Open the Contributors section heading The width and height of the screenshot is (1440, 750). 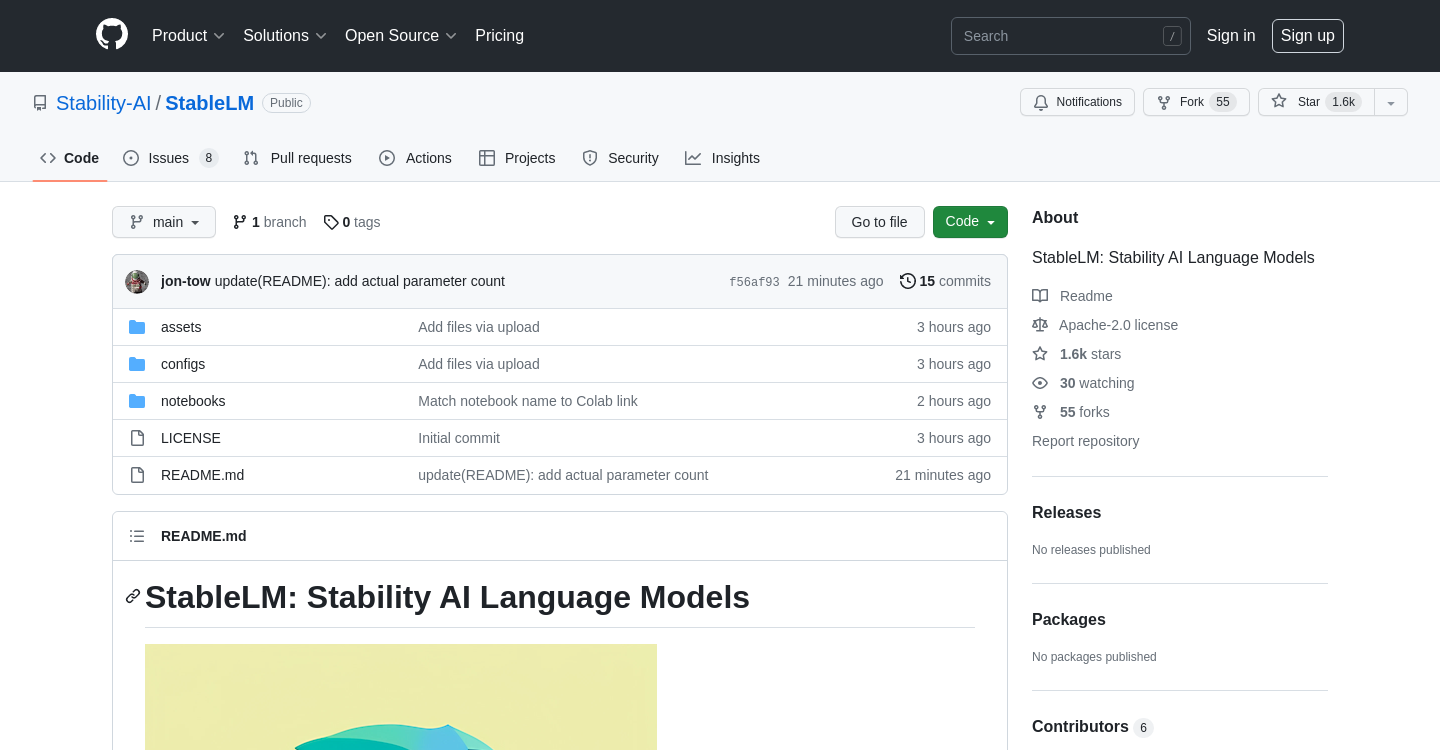1092,727
